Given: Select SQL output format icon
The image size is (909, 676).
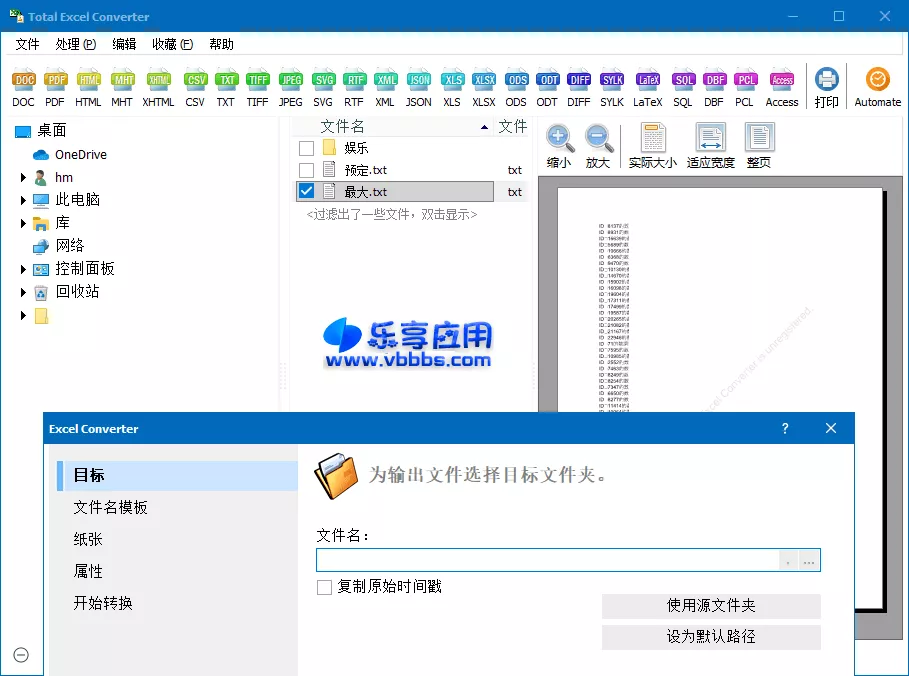Looking at the screenshot, I should 683,80.
